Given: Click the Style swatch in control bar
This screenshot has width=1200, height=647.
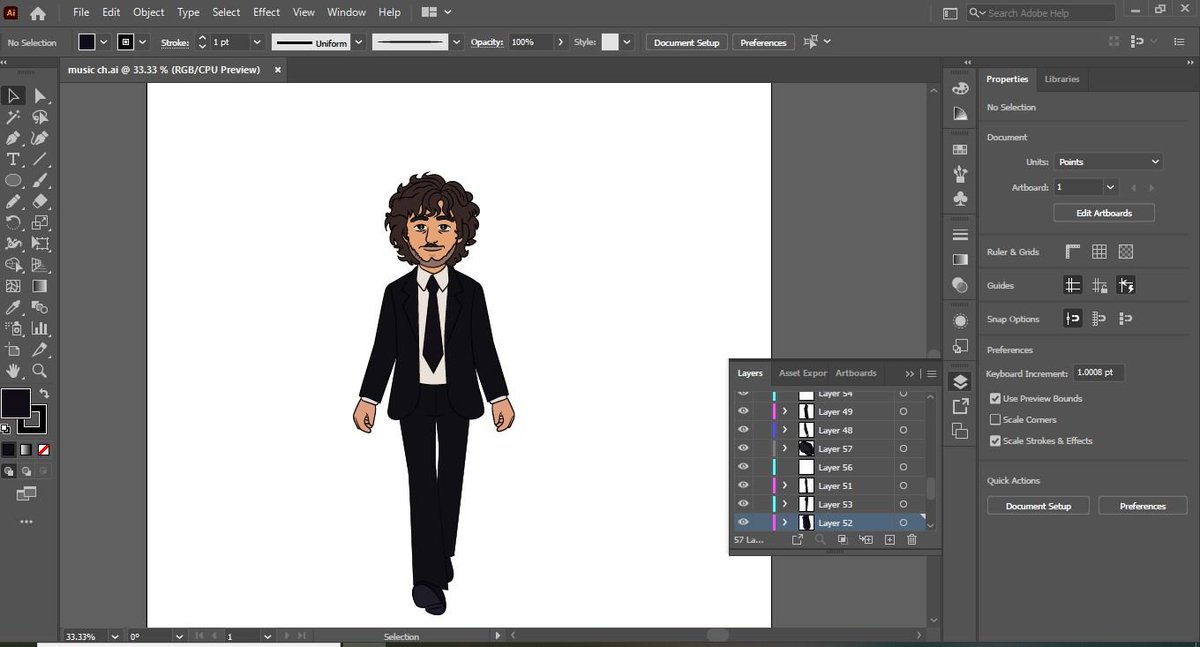Looking at the screenshot, I should 609,42.
